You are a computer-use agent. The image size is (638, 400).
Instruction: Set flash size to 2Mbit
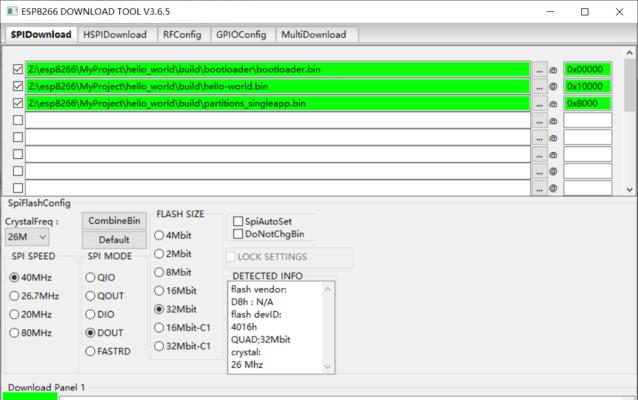tap(159, 254)
